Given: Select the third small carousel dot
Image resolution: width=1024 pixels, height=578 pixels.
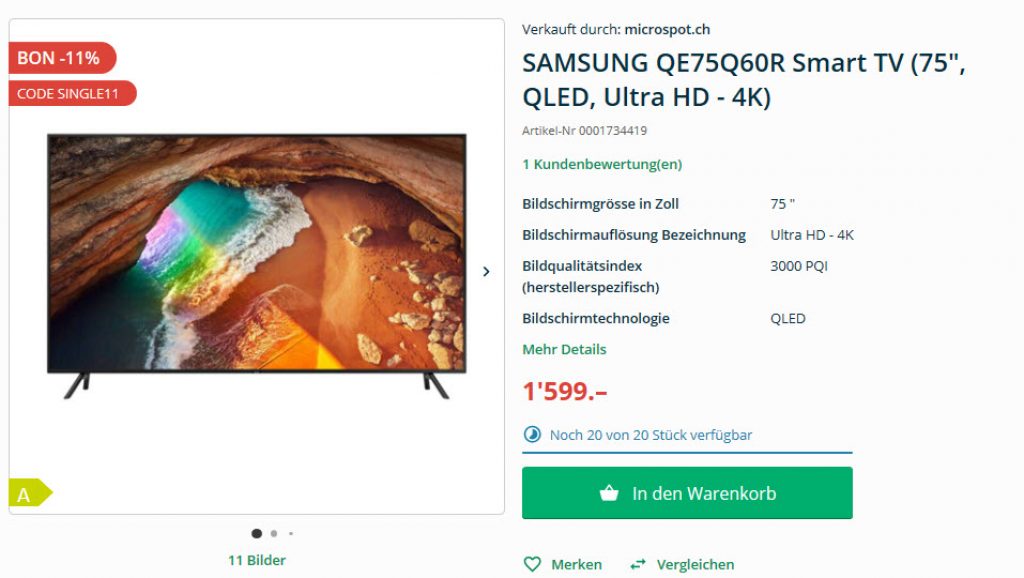Looking at the screenshot, I should [x=291, y=534].
